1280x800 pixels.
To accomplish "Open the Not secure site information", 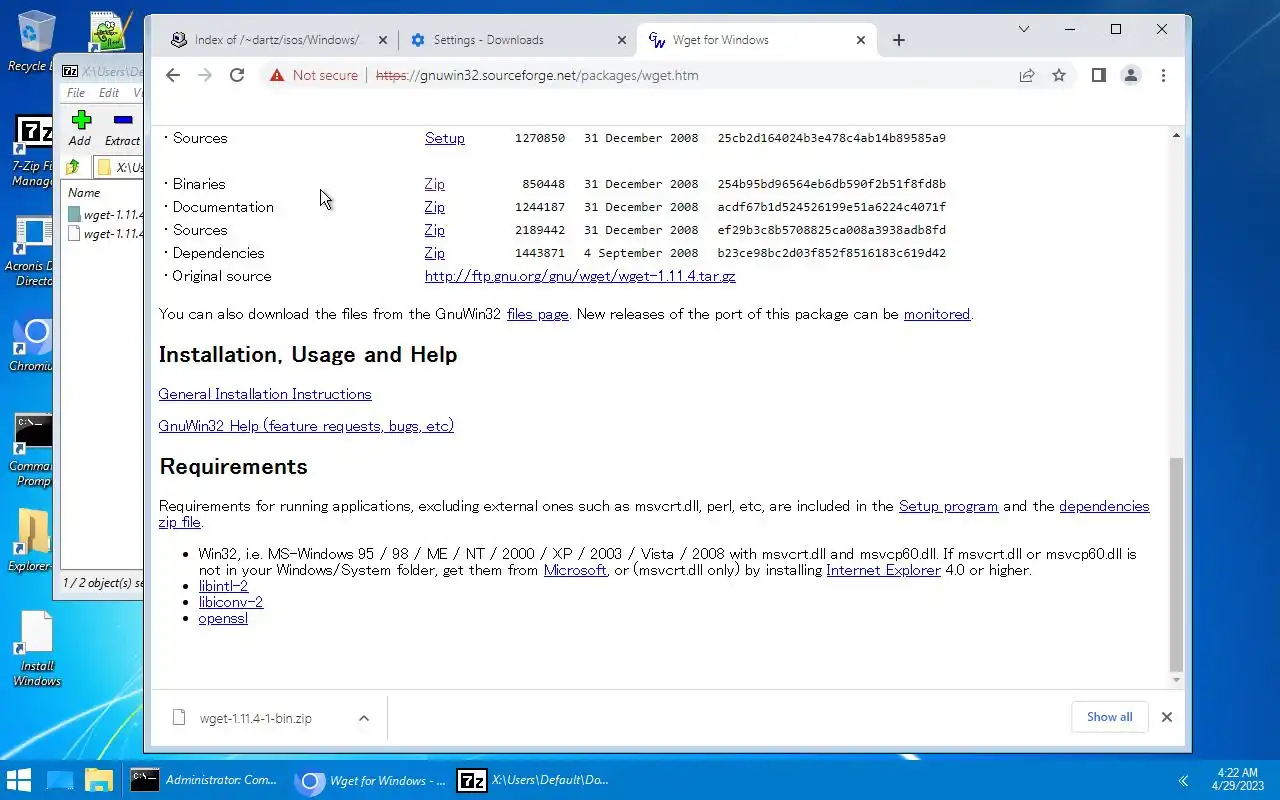I will click(313, 75).
